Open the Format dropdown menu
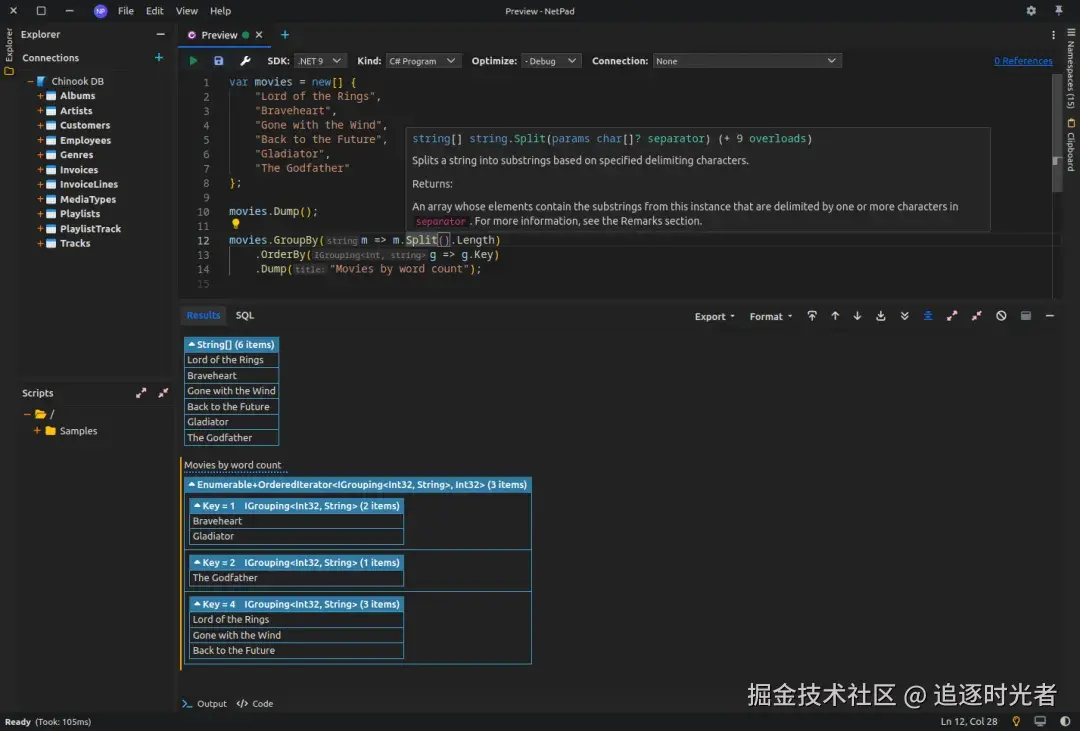The height and width of the screenshot is (731, 1080). tap(771, 316)
